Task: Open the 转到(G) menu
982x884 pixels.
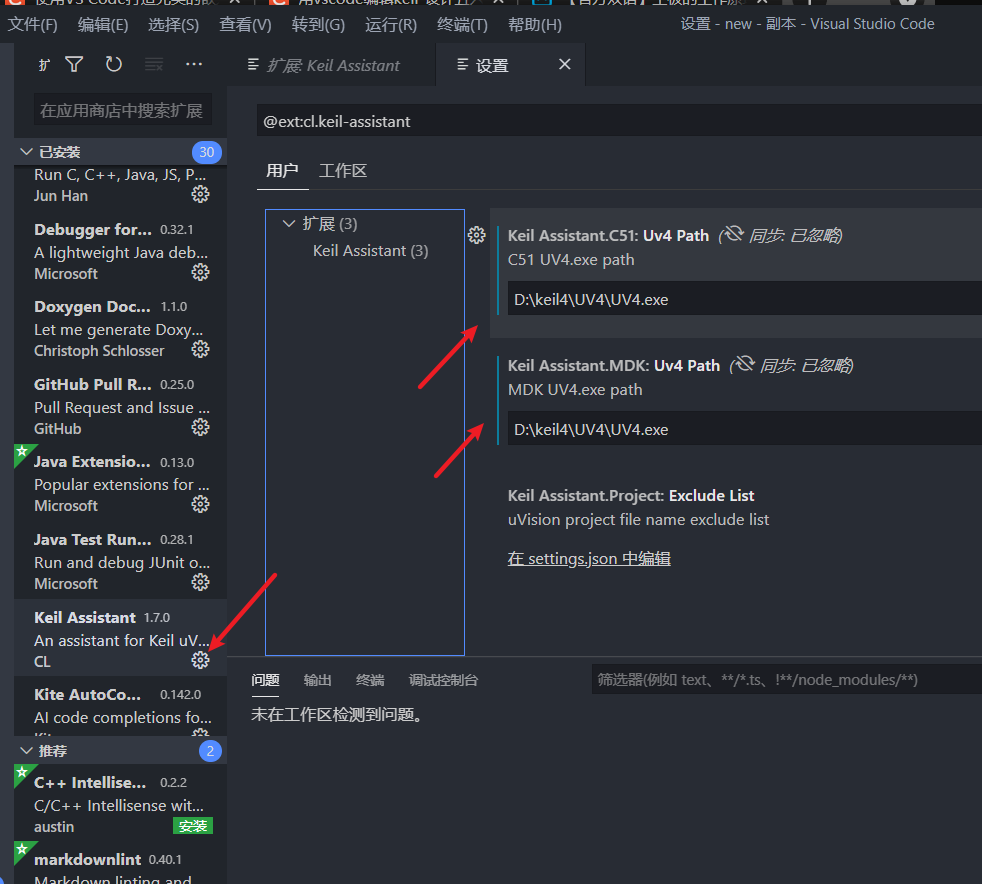Action: 318,25
